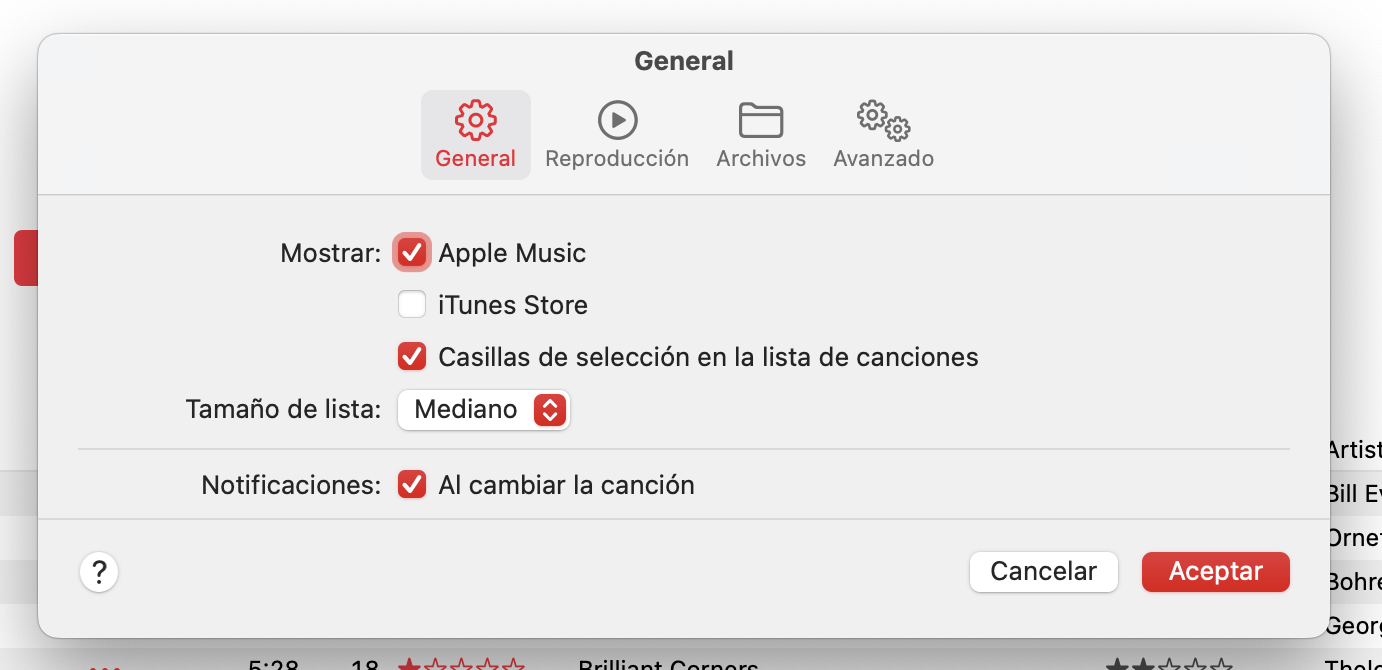Switch to the Reproducción tab label
Image resolution: width=1382 pixels, height=670 pixels.
click(617, 159)
